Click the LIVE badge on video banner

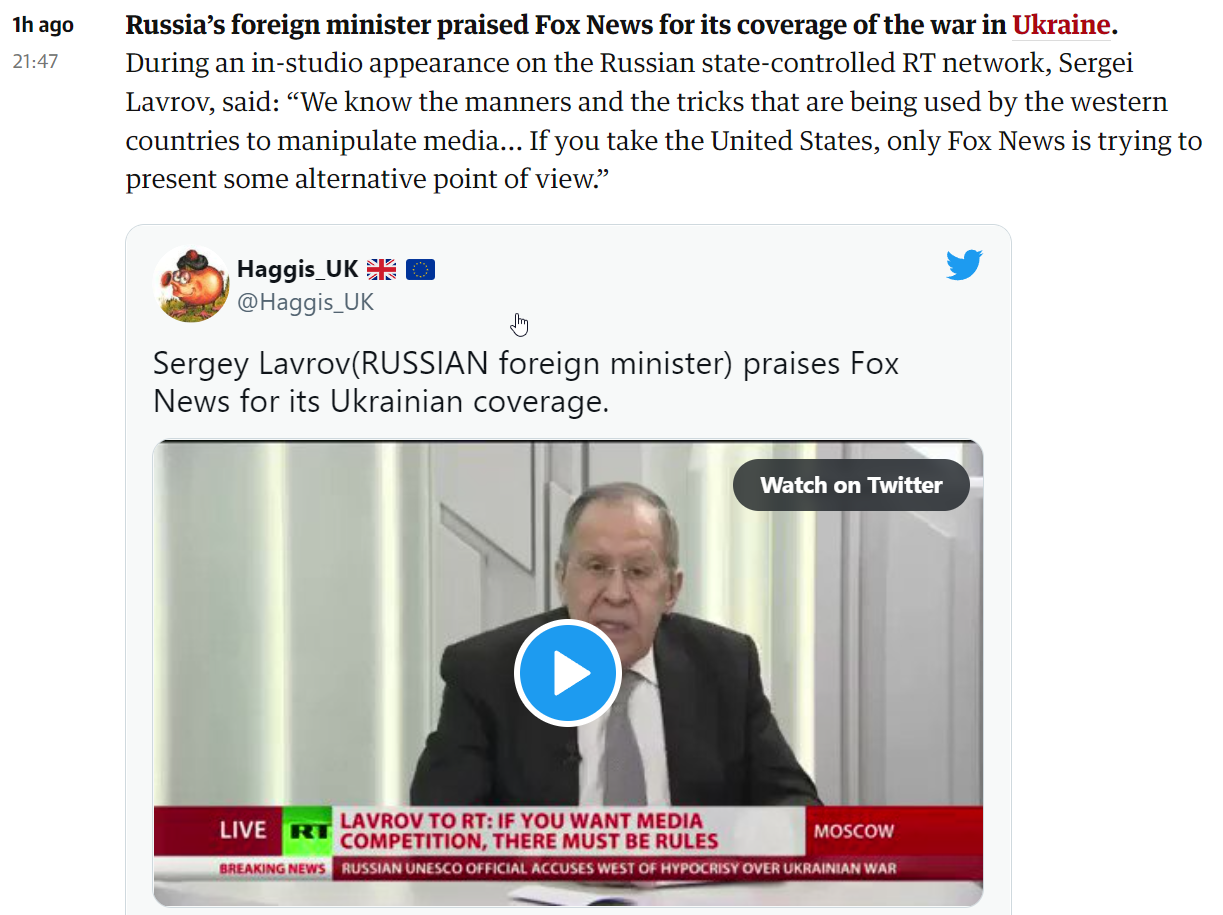tap(243, 830)
